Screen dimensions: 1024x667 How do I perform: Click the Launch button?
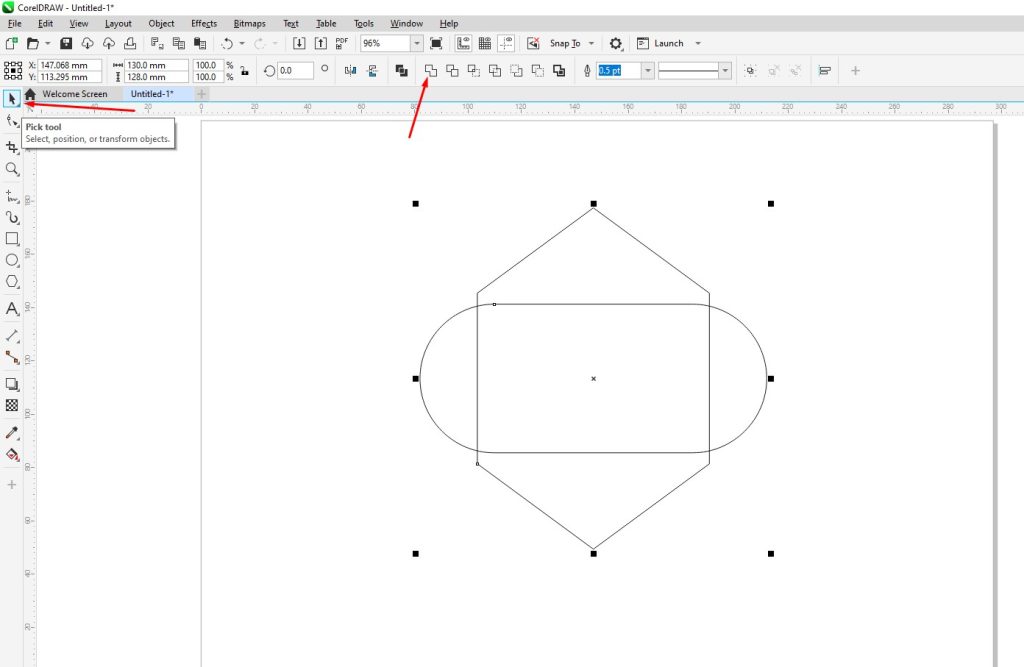tap(668, 44)
